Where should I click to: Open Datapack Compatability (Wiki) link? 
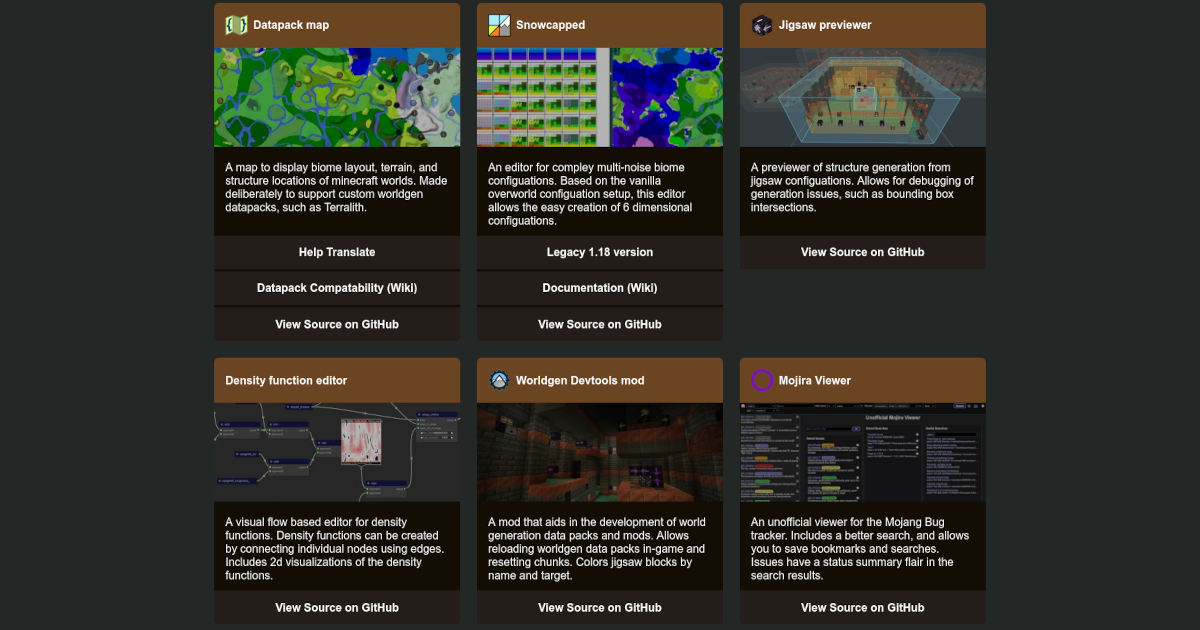(337, 288)
